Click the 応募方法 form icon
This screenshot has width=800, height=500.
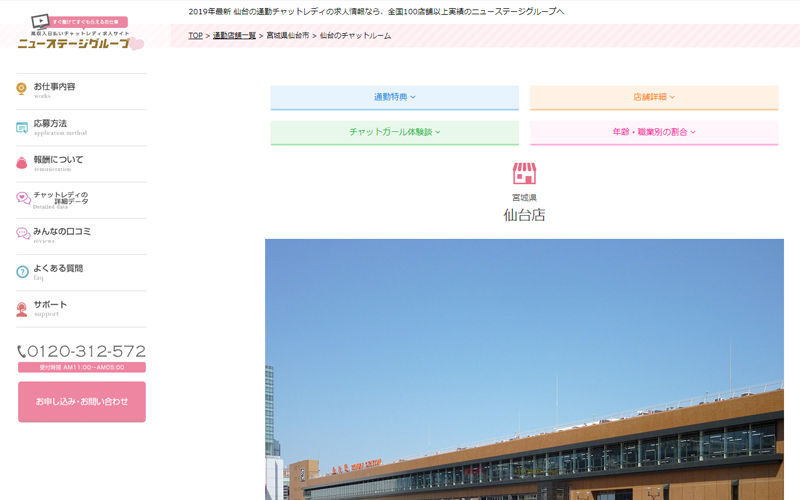coord(21,128)
